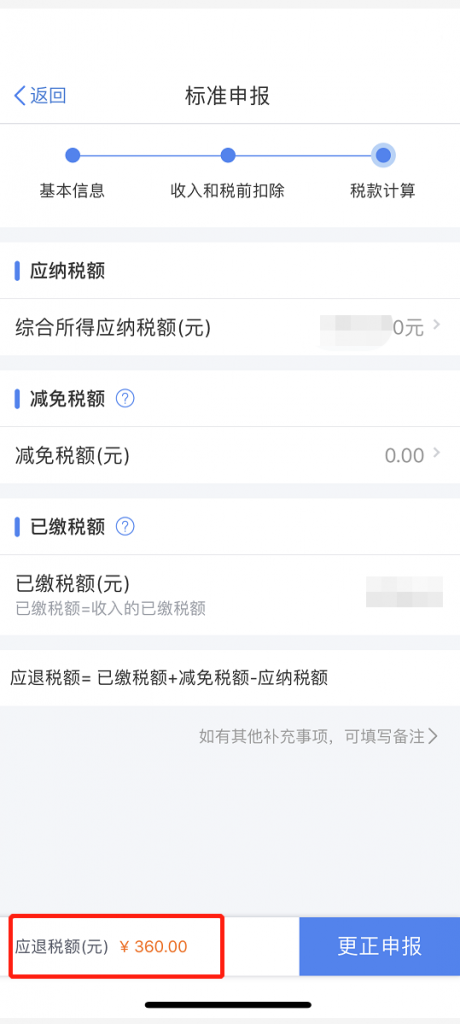The width and height of the screenshot is (460, 1024).
Task: Open help icon beside 已缴税额 heading
Action: point(125,526)
